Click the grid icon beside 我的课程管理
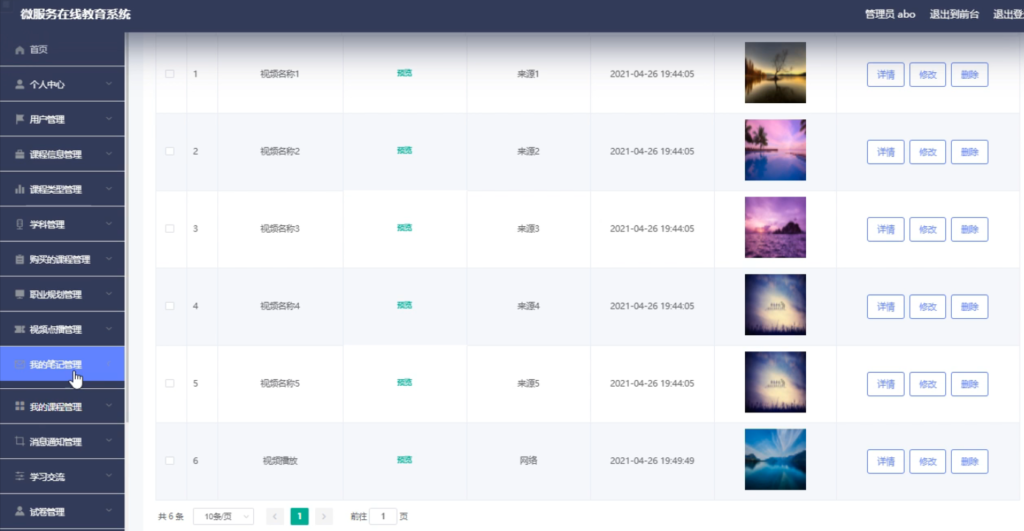This screenshot has width=1024, height=531. [x=20, y=406]
